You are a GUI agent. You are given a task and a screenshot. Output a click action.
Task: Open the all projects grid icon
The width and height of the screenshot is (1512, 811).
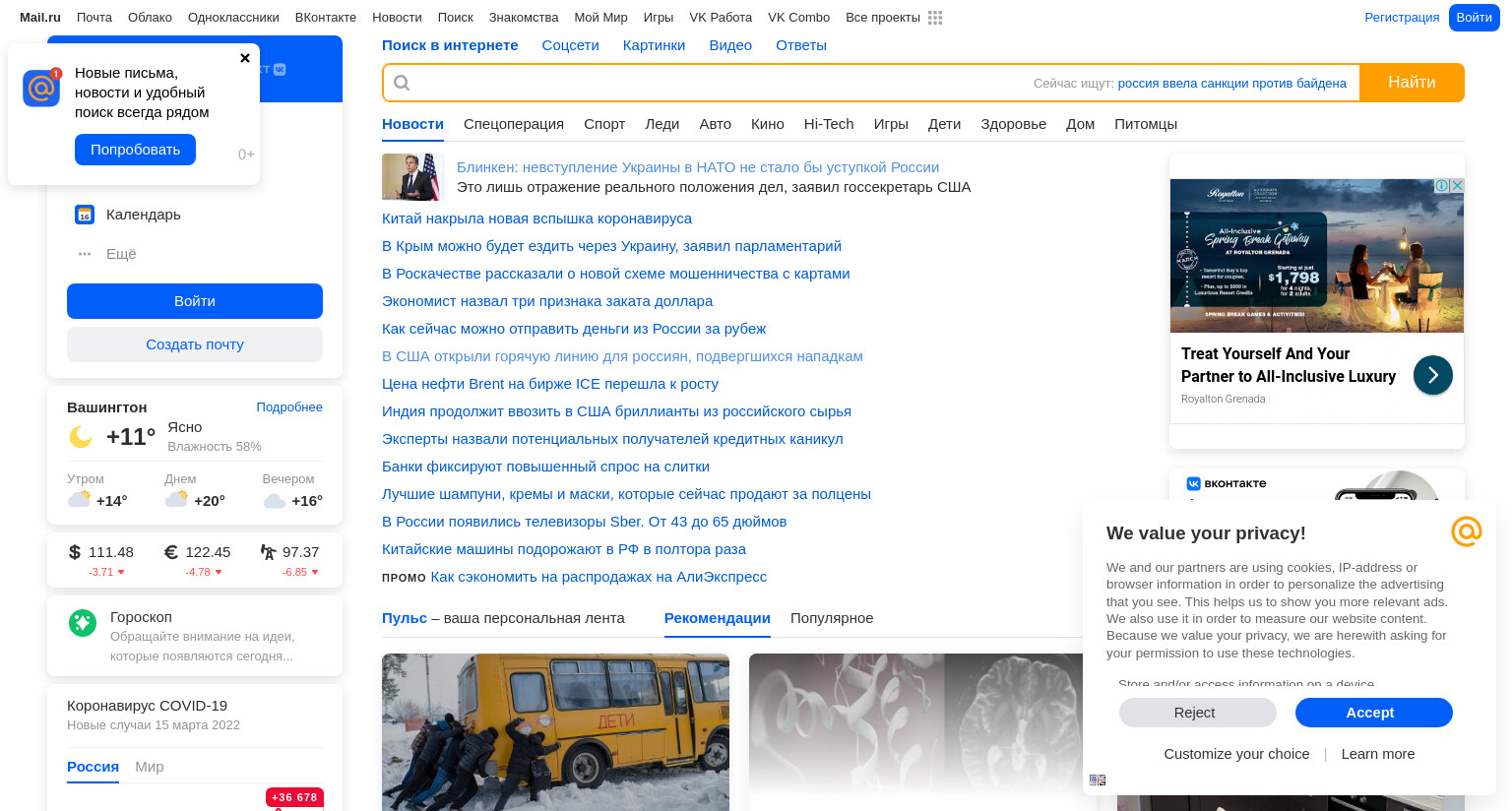(x=935, y=18)
